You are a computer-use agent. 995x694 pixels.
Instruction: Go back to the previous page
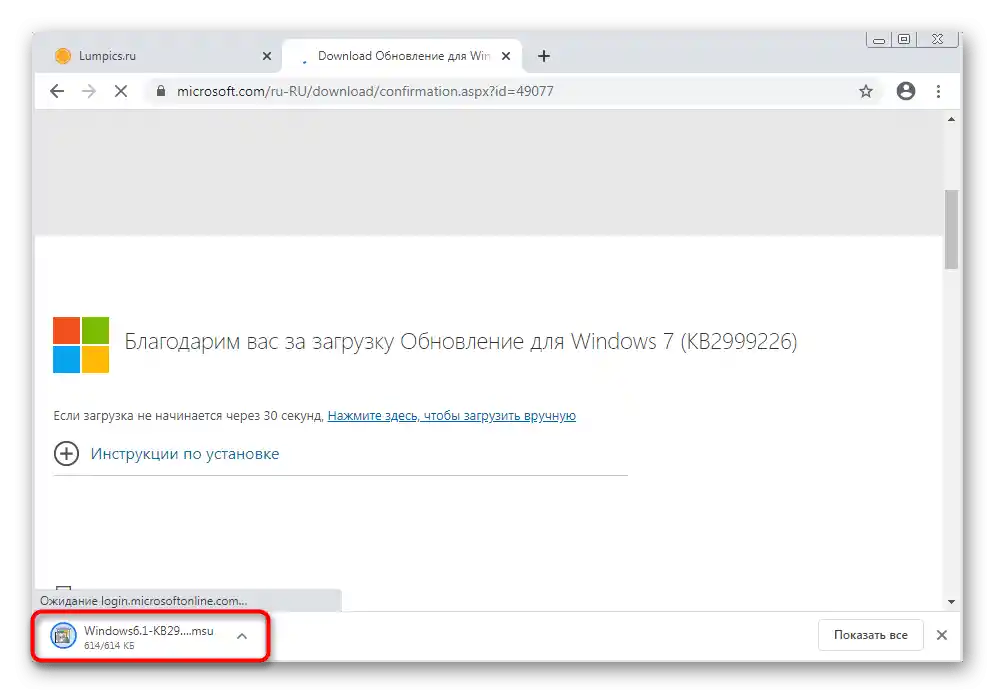[x=57, y=91]
